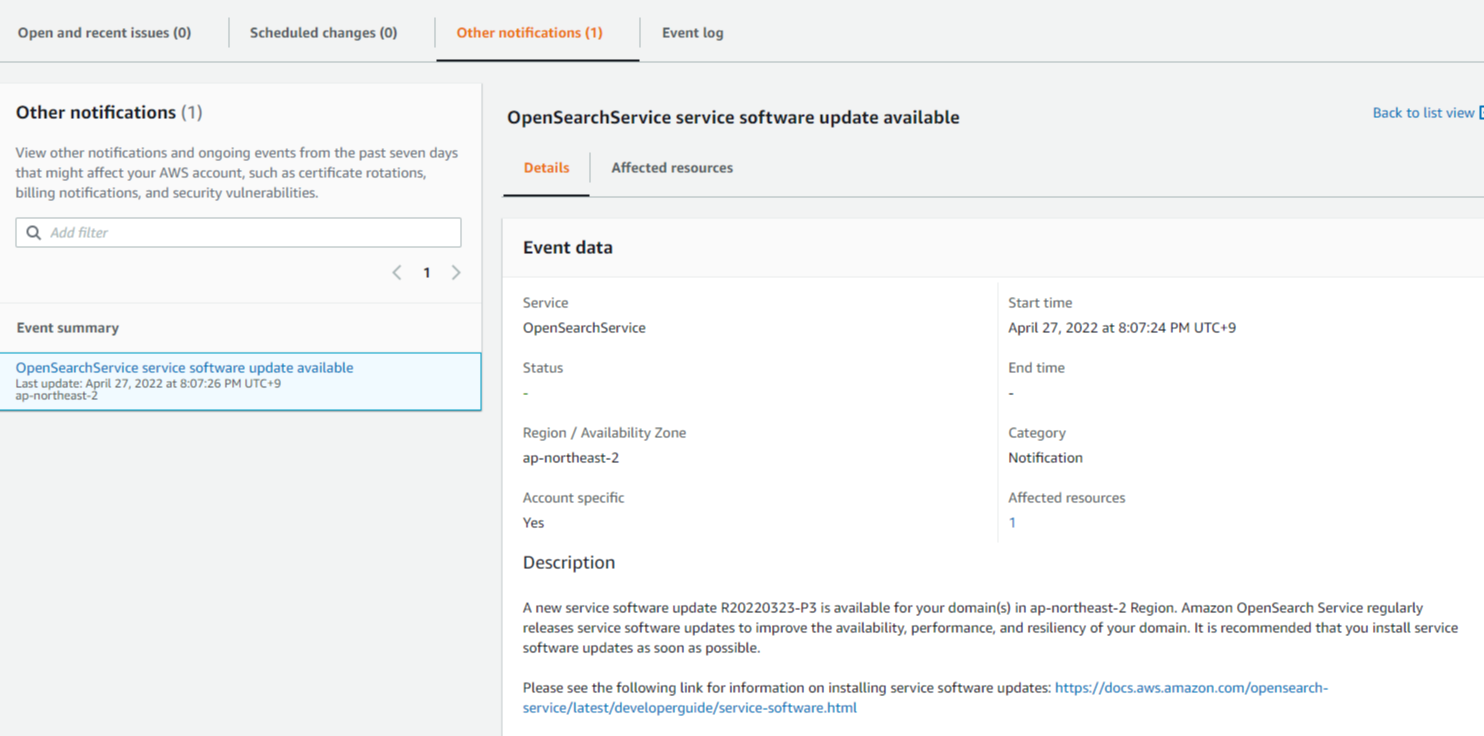Click the Event data panel heading
This screenshot has height=736, width=1484.
click(568, 248)
